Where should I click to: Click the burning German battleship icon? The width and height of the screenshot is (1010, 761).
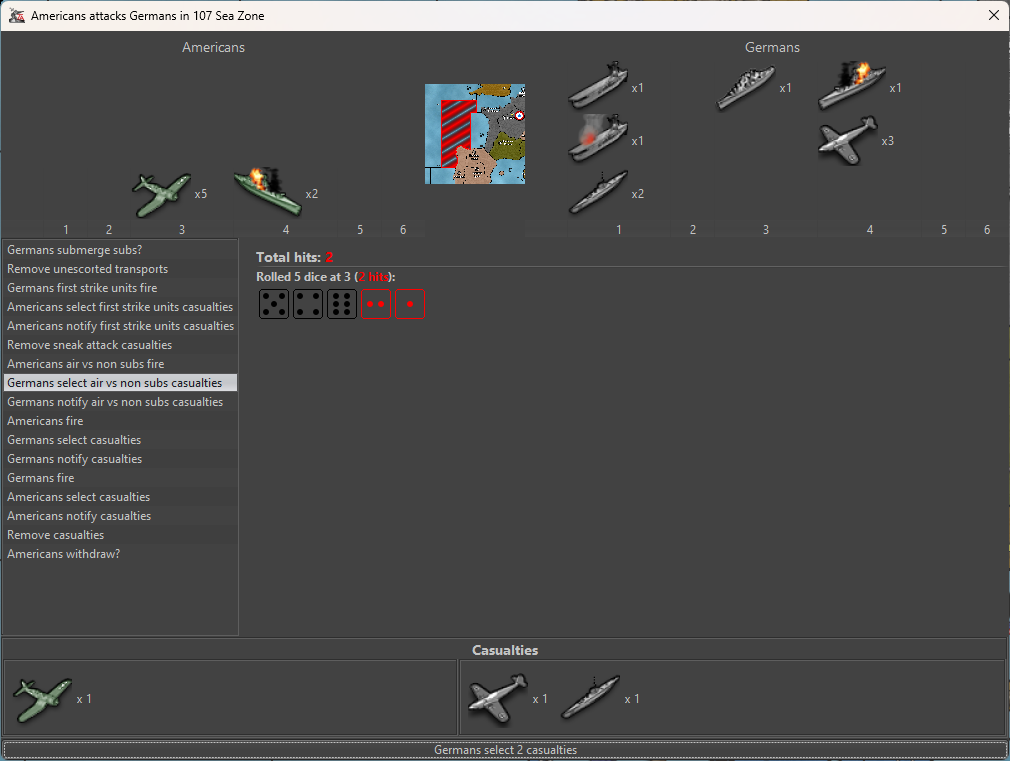(x=851, y=87)
